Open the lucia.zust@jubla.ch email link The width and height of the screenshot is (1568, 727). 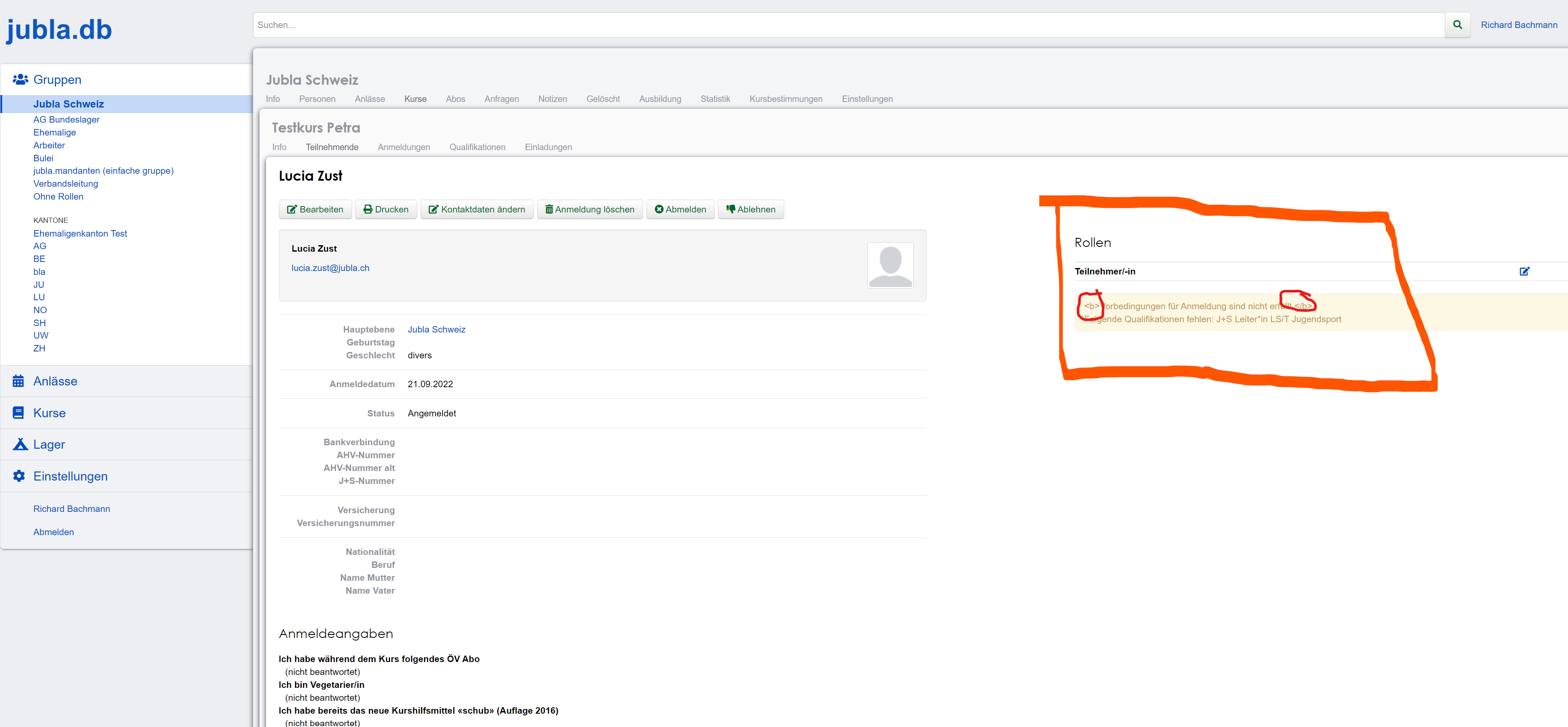click(330, 268)
